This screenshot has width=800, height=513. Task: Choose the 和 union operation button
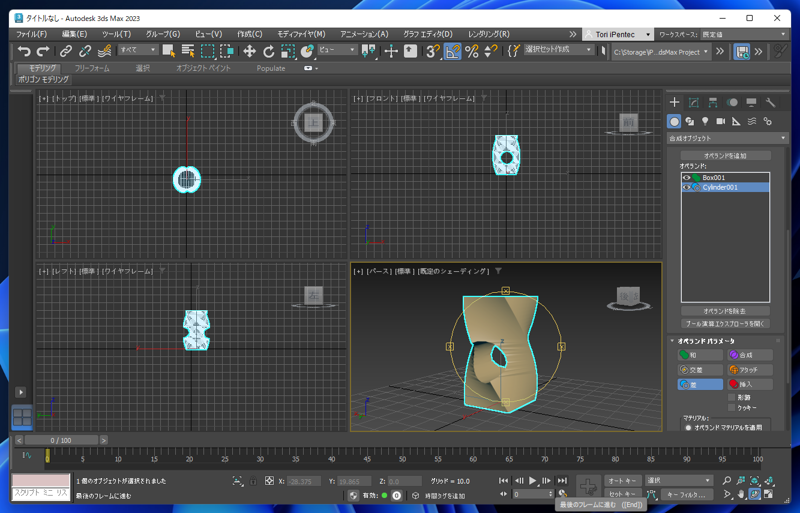pyautogui.click(x=700, y=355)
